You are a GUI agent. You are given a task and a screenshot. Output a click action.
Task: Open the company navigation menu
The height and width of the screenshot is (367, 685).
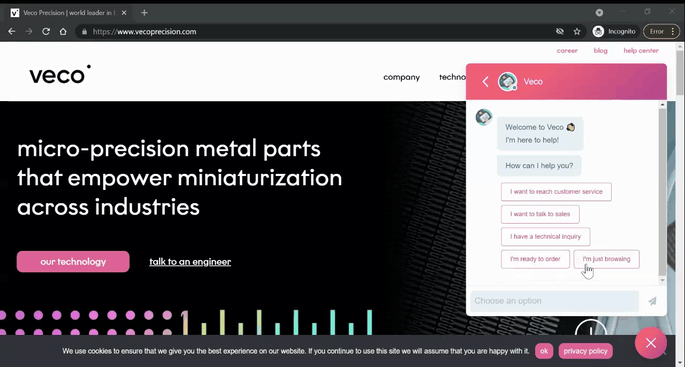[x=401, y=77]
